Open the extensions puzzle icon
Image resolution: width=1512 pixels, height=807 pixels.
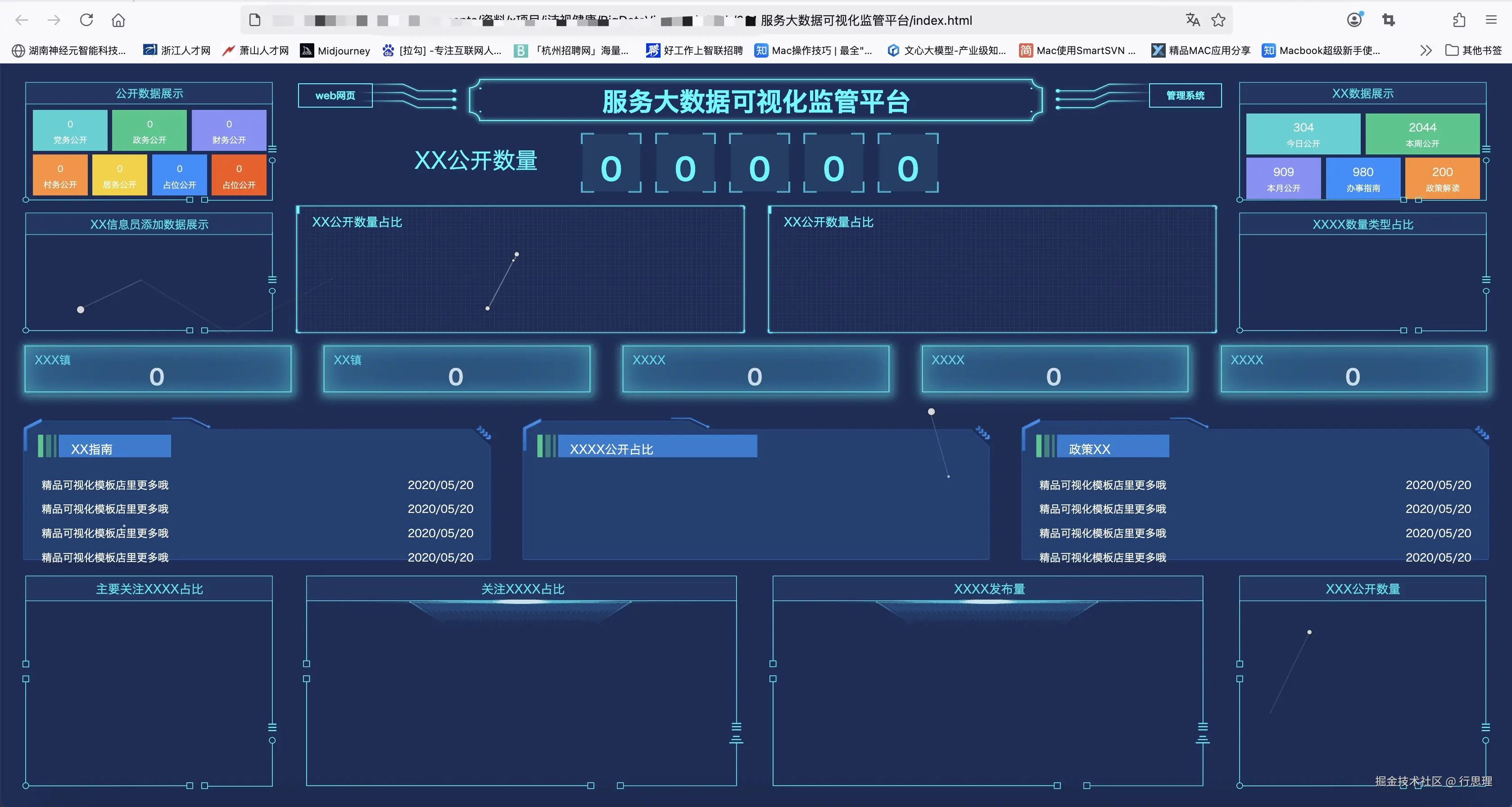1459,20
